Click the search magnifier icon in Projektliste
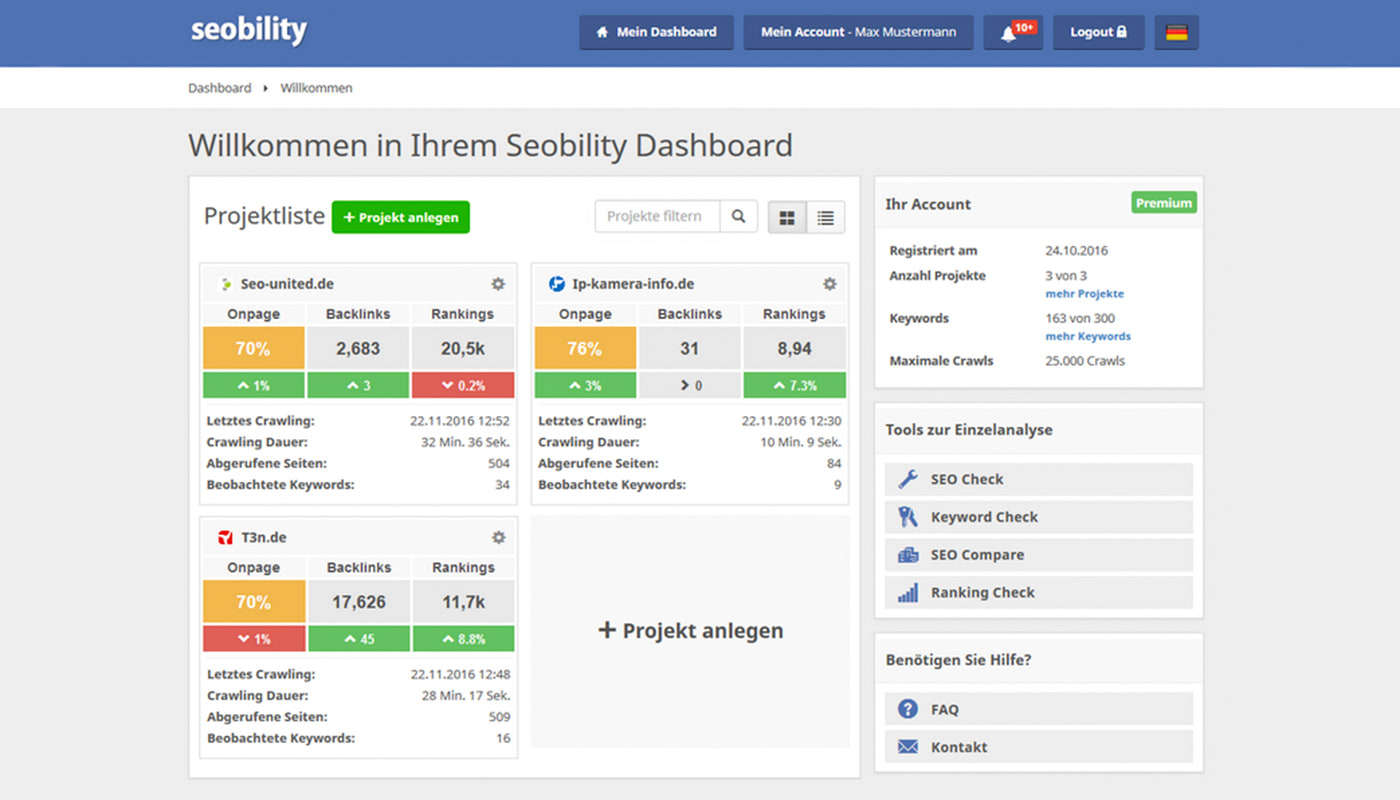This screenshot has width=1400, height=800. (x=738, y=217)
